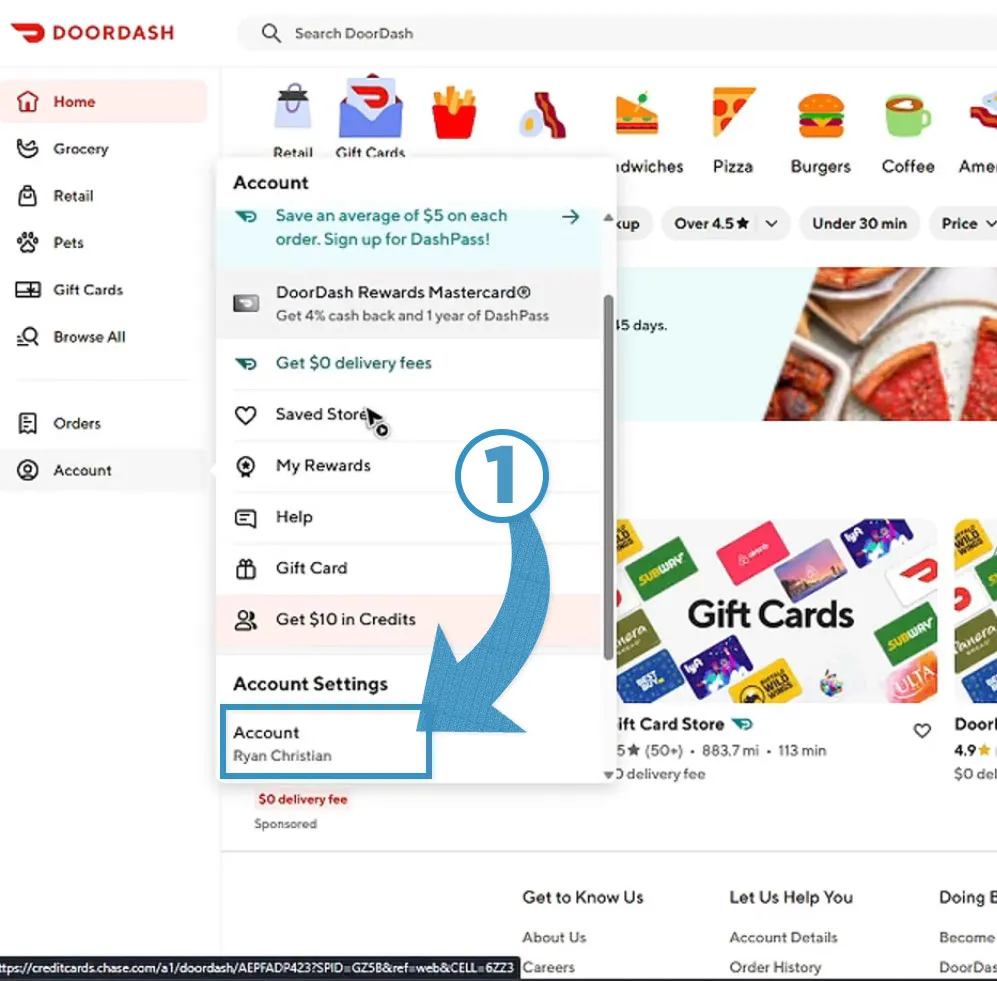Select the Retail shopping bag category
Screen dimensions: 997x981
(292, 120)
